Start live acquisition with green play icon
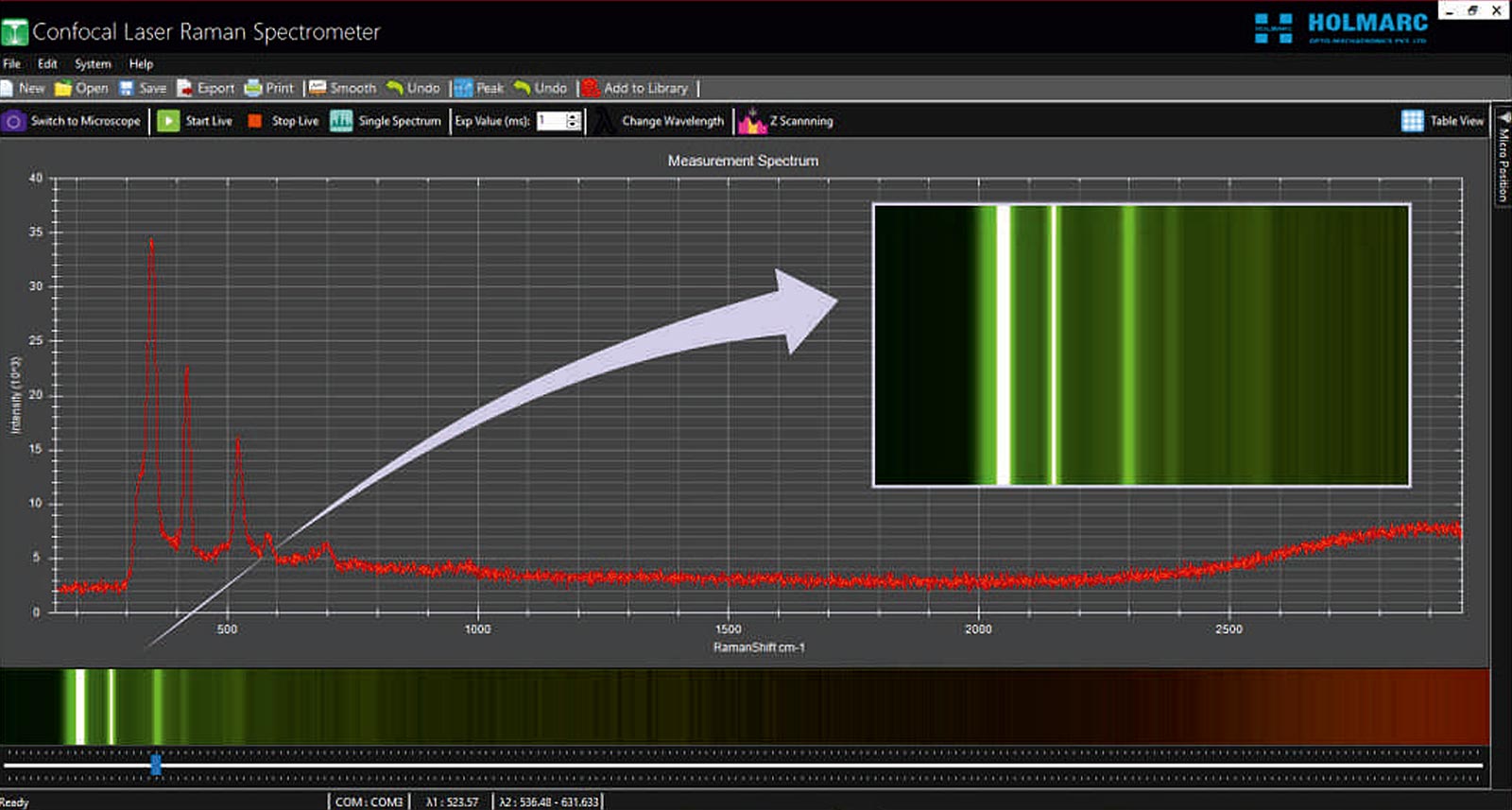This screenshot has height=810, width=1512. [168, 121]
